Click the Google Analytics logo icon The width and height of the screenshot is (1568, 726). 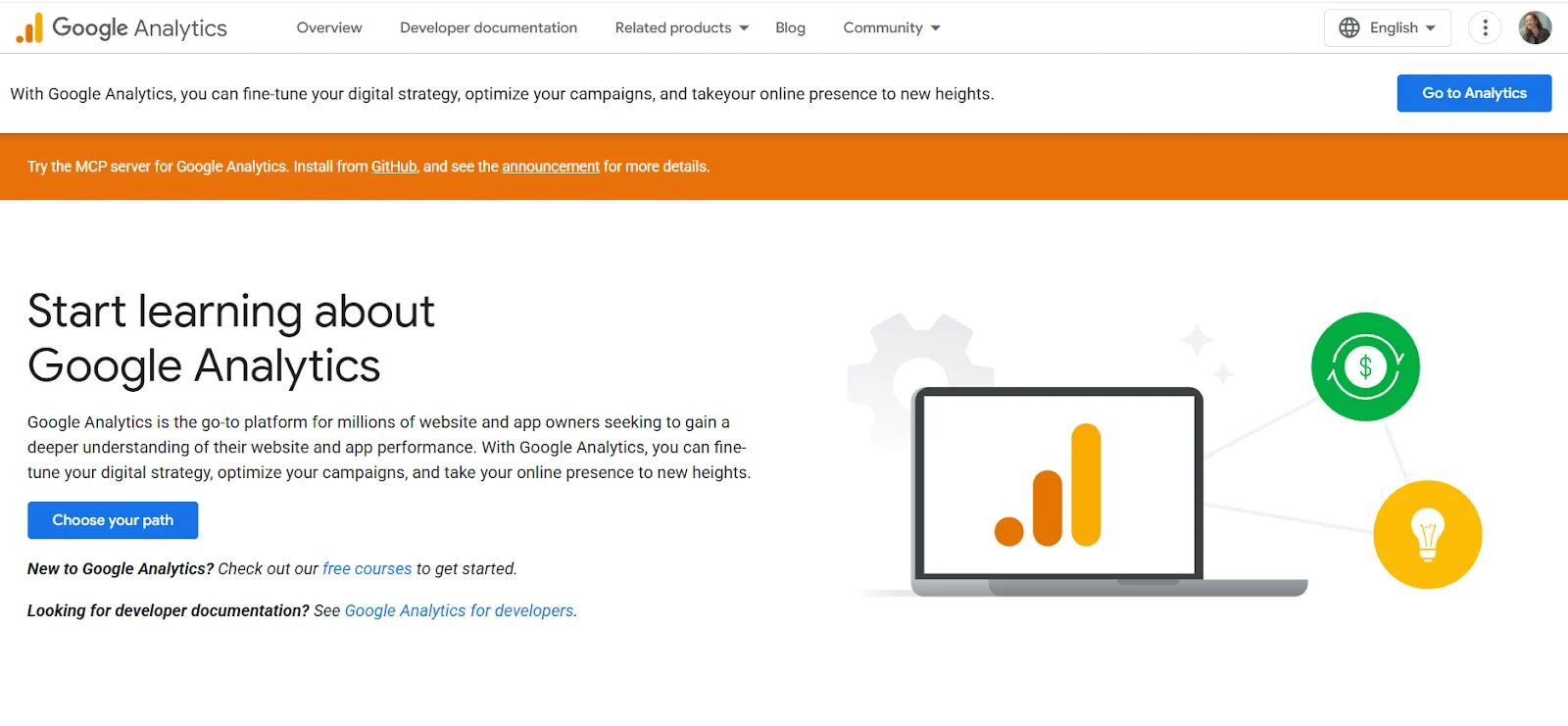[29, 27]
